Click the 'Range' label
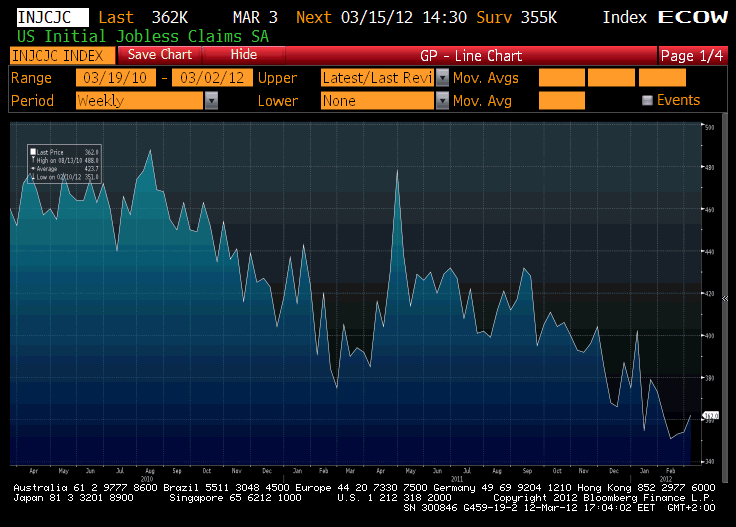The width and height of the screenshot is (736, 527). click(31, 77)
